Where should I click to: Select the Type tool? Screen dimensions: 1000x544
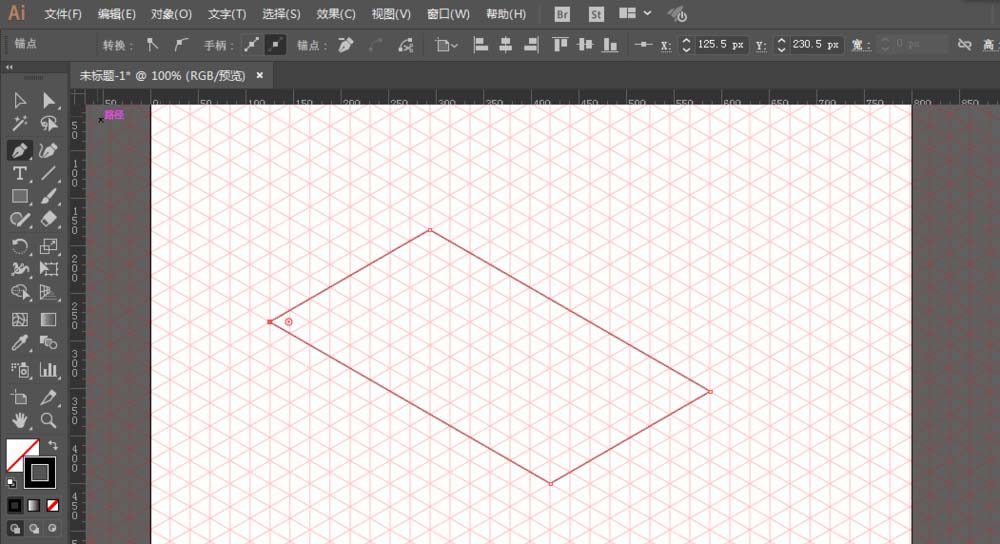coord(19,173)
